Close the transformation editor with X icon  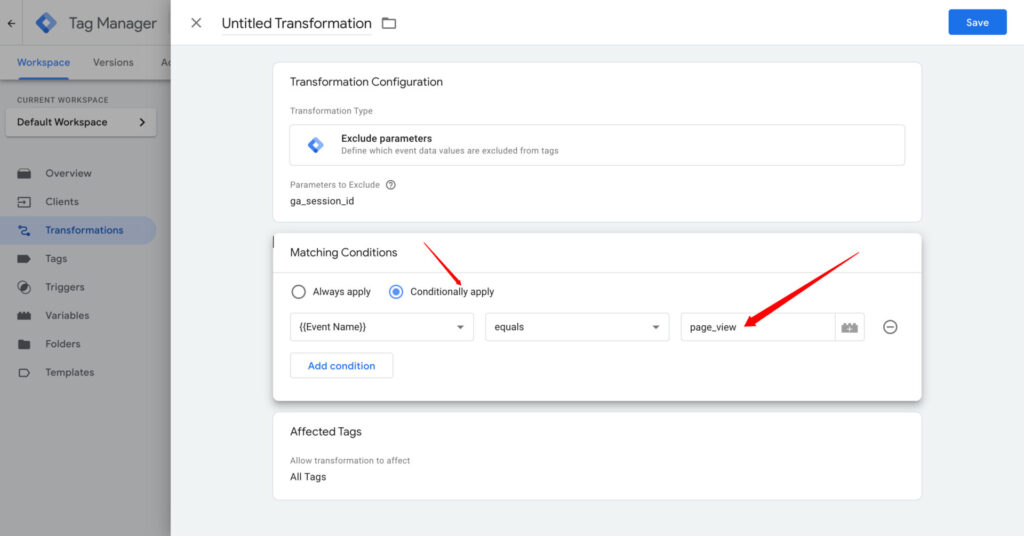pyautogui.click(x=196, y=23)
